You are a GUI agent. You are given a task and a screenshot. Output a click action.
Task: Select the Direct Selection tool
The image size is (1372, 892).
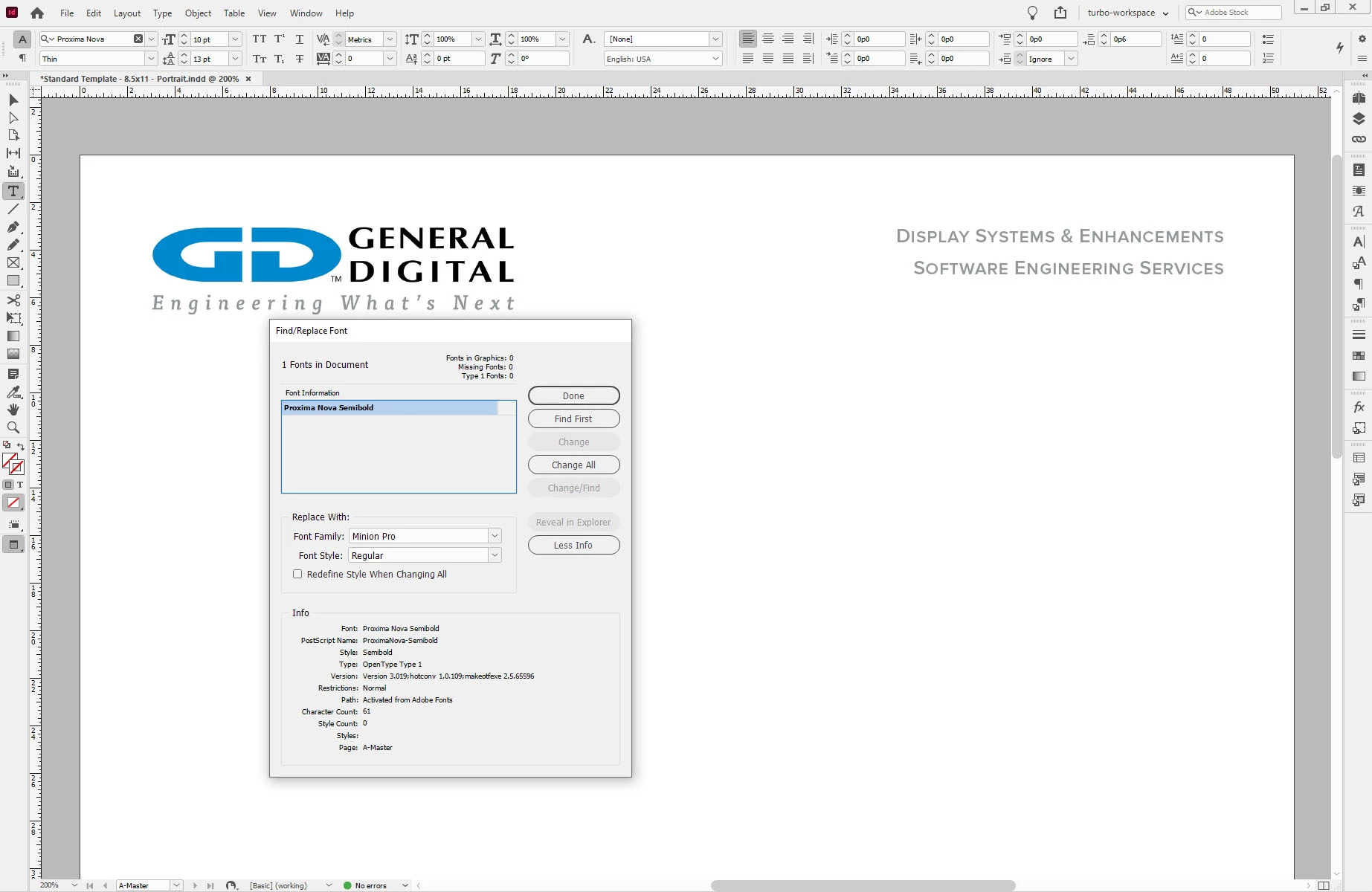13,117
